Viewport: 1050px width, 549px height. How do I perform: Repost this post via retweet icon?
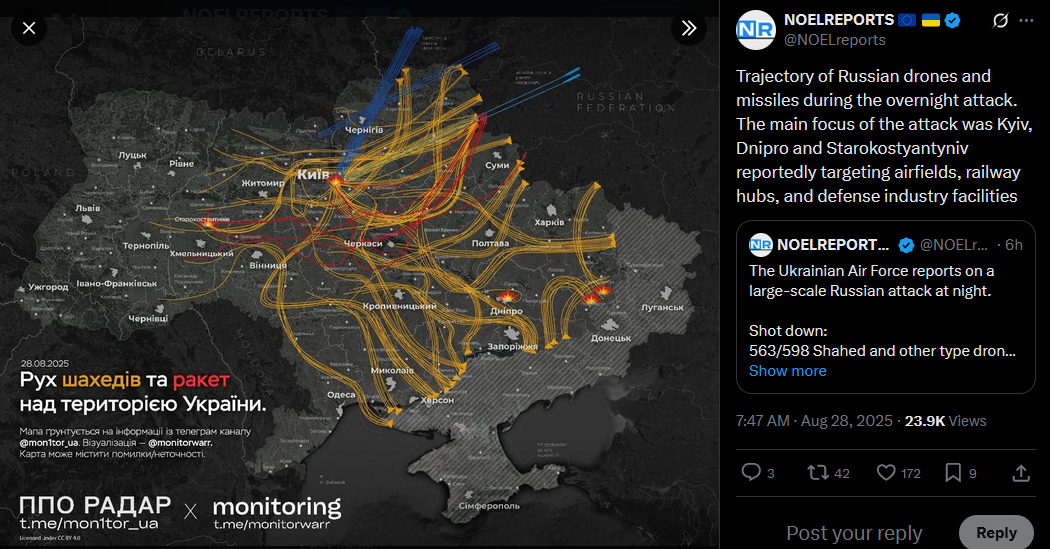click(818, 473)
